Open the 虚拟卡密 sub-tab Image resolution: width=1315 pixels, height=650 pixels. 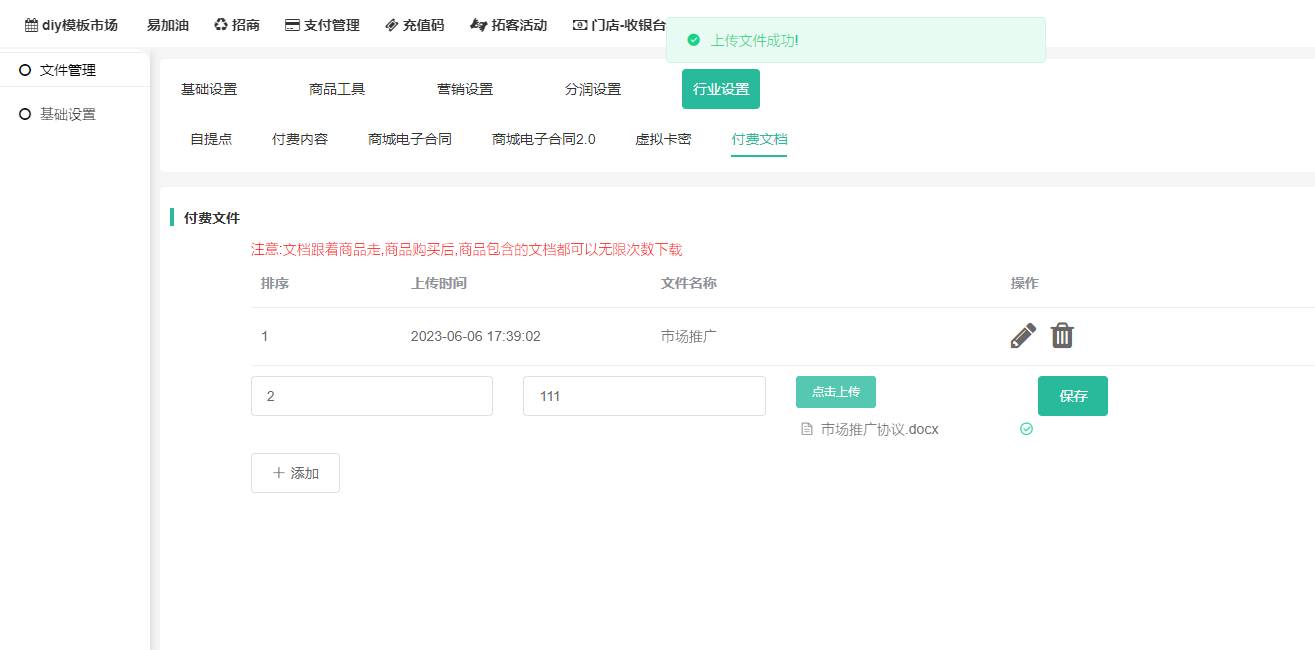pyautogui.click(x=663, y=139)
